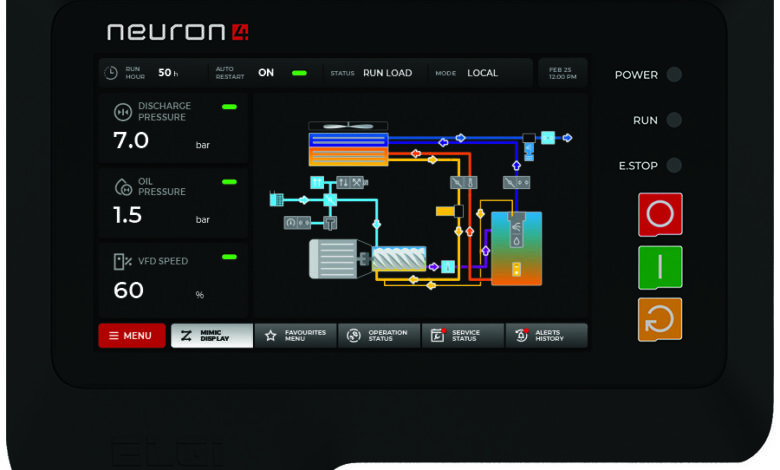Open the Alerts History tab
The image size is (780, 470).
tap(546, 336)
